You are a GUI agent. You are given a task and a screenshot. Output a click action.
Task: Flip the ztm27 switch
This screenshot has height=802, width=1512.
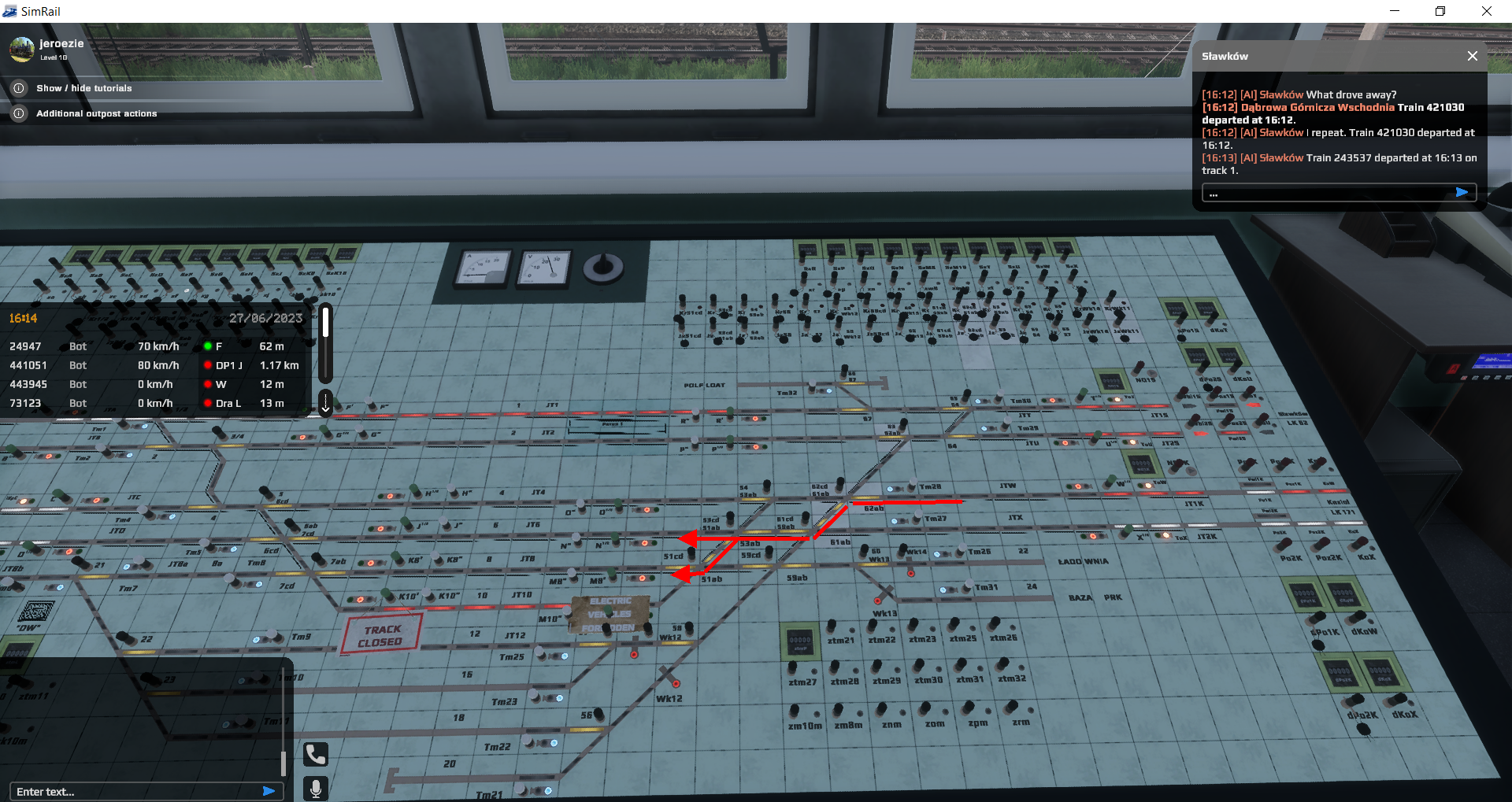point(793,668)
